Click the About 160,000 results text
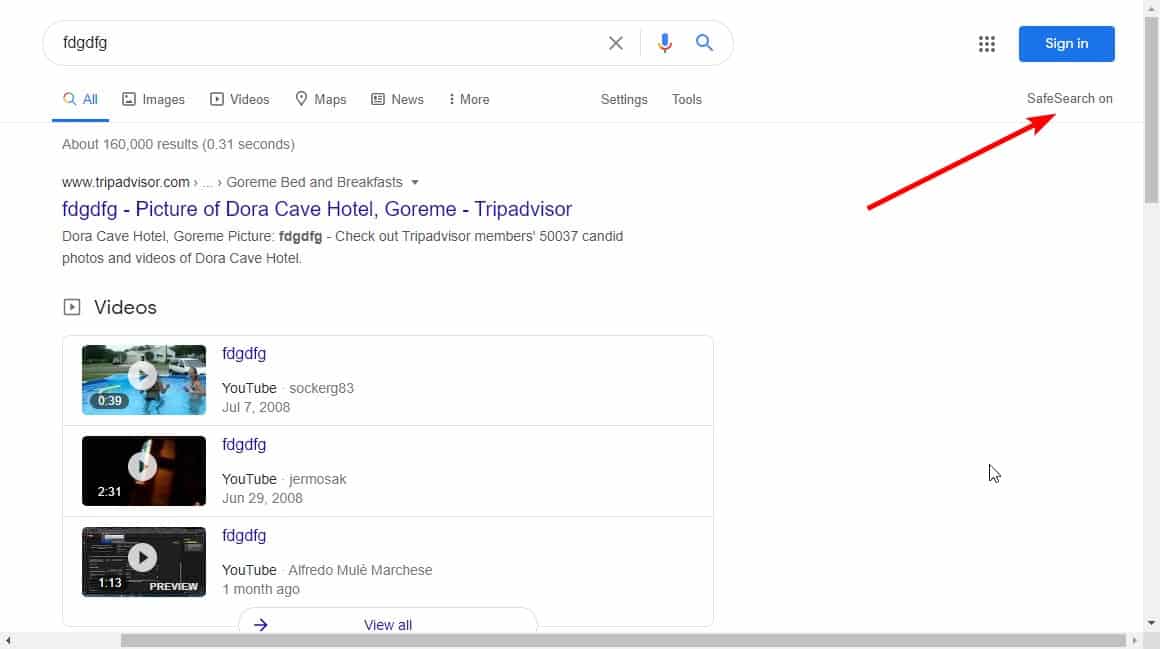Viewport: 1160px width, 649px height. [178, 144]
